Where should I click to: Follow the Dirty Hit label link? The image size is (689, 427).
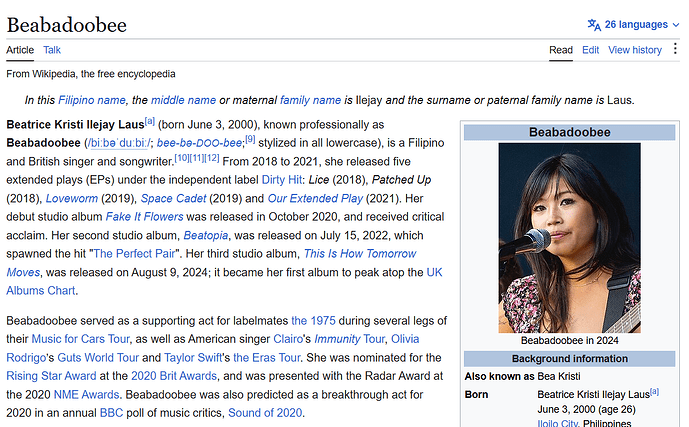click(x=281, y=180)
